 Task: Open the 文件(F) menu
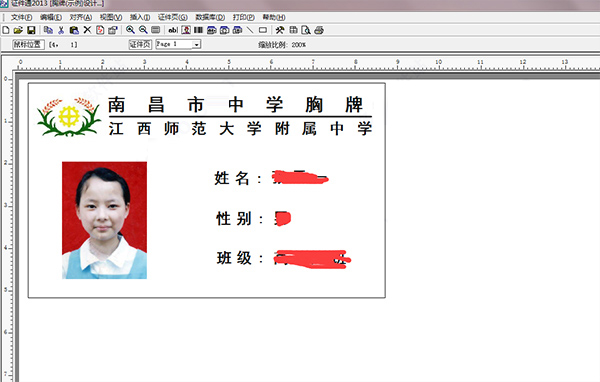21,17
